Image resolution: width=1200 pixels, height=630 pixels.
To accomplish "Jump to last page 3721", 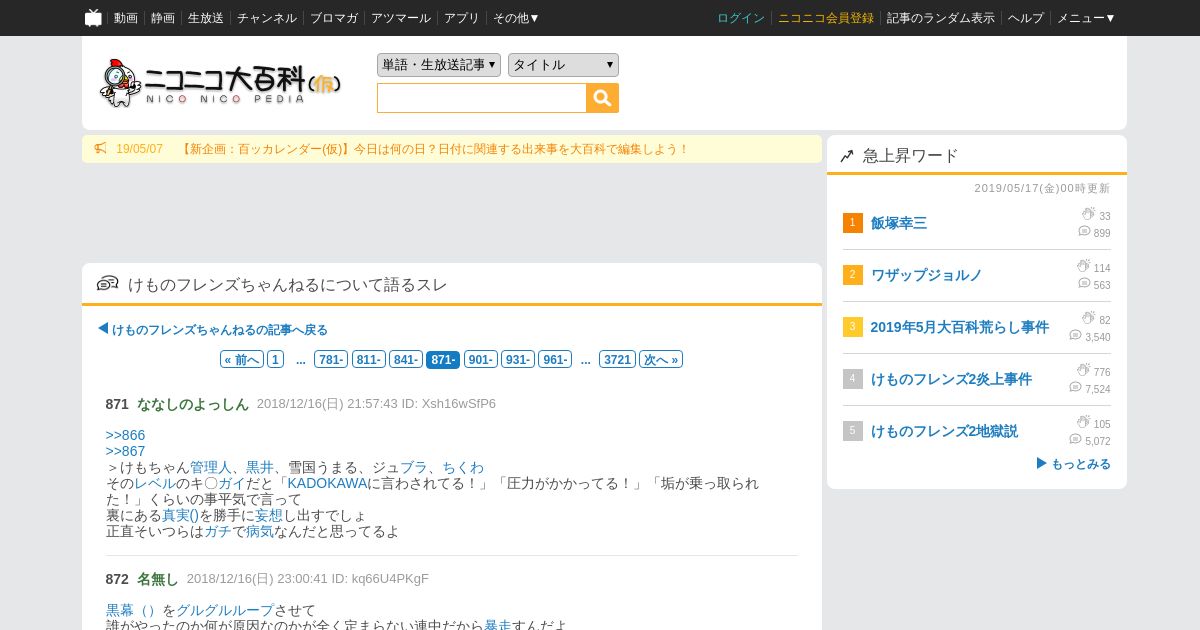I will tap(618, 360).
